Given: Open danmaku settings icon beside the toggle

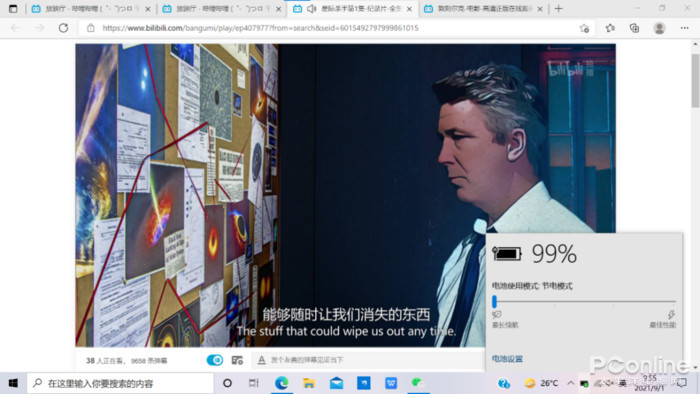Looking at the screenshot, I should pyautogui.click(x=237, y=360).
